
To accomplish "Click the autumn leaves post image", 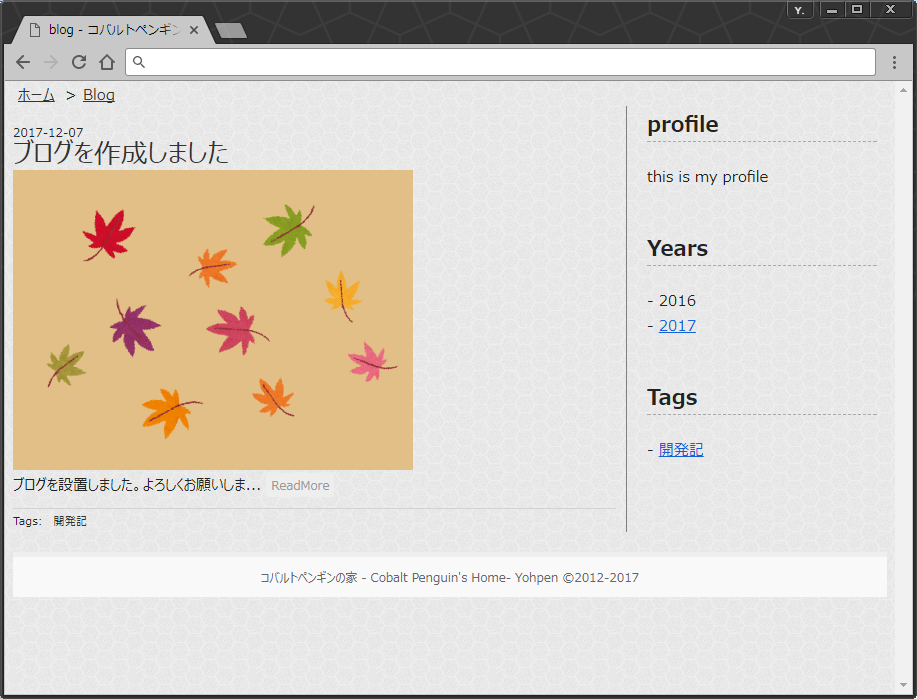I will 213,320.
